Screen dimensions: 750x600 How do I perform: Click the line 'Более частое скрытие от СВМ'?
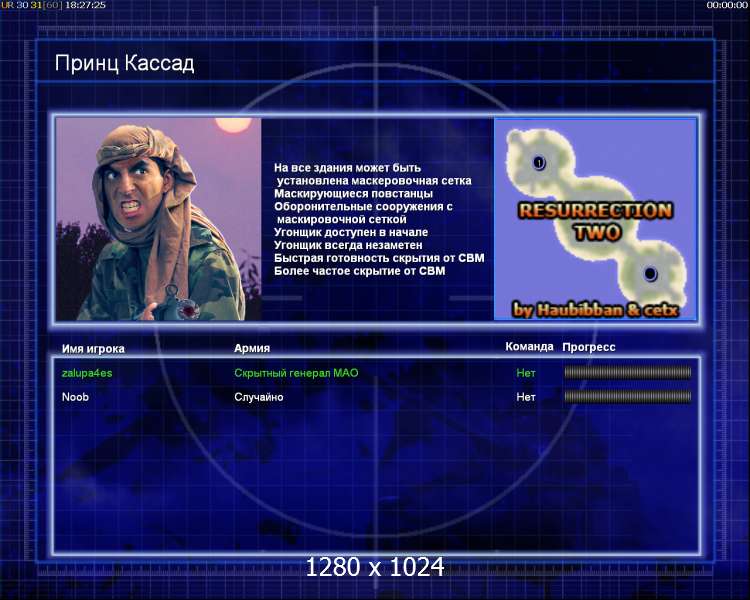[360, 271]
